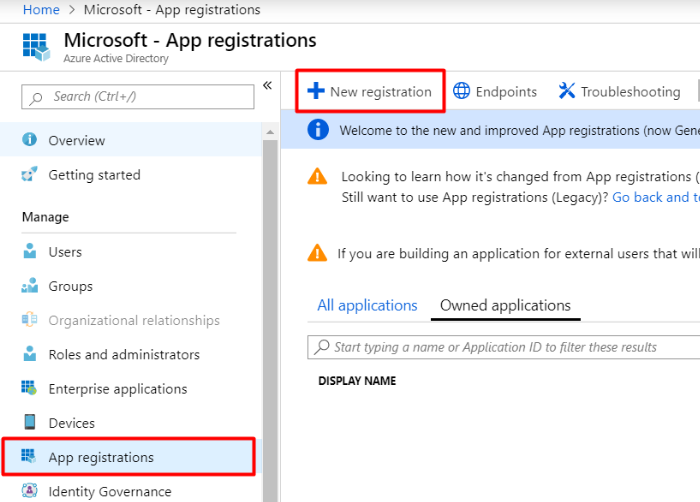Click the App registrations tile icon in header
Image resolution: width=700 pixels, height=502 pixels.
point(36,47)
